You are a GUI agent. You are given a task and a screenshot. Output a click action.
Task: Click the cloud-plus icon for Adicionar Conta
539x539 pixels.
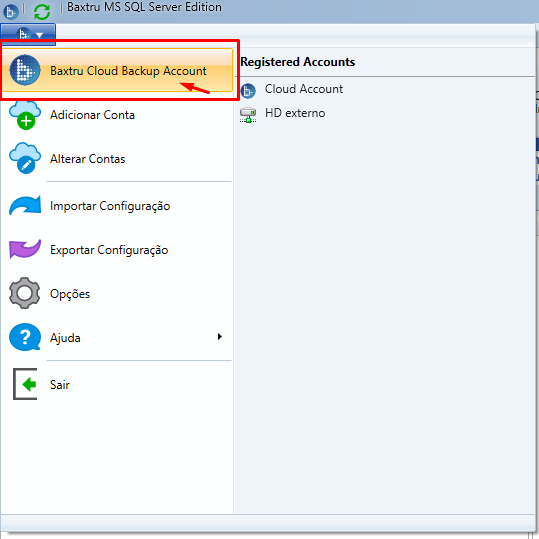point(25,115)
